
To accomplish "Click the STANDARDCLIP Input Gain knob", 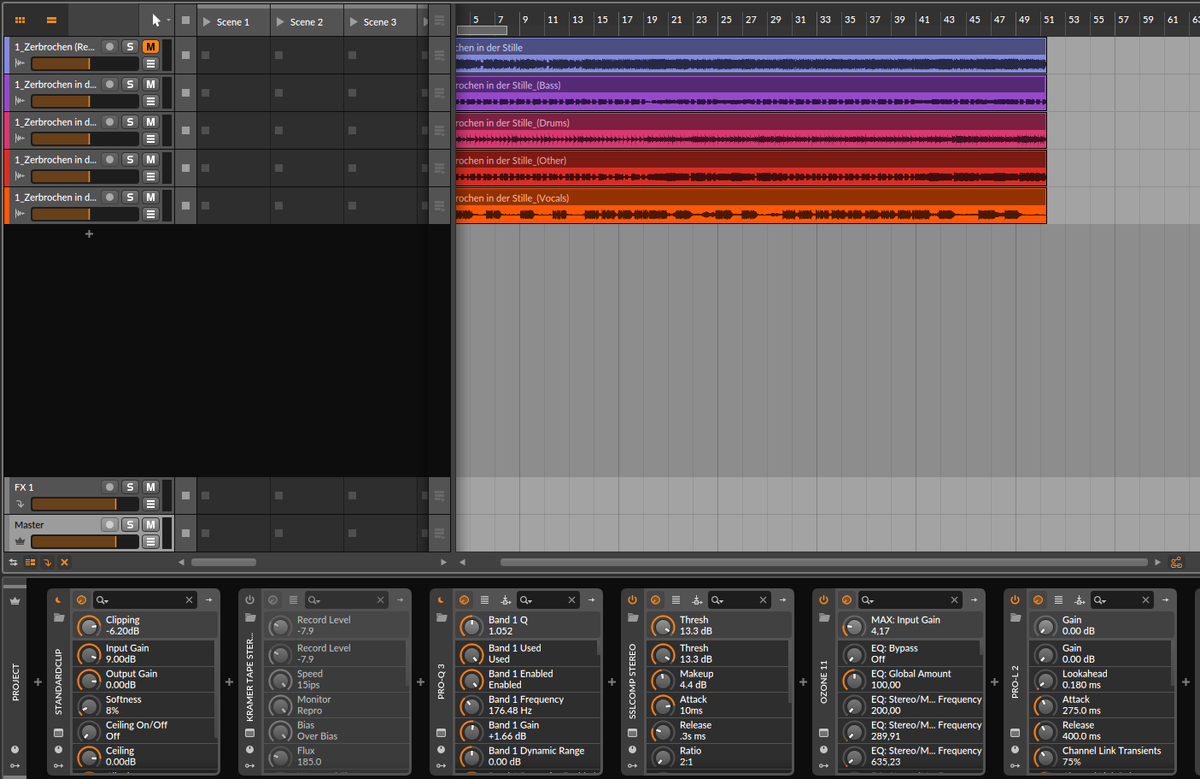I will click(x=90, y=654).
